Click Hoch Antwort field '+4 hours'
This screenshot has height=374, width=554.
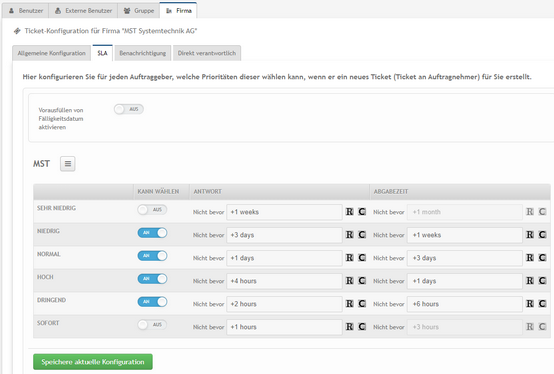click(x=284, y=281)
